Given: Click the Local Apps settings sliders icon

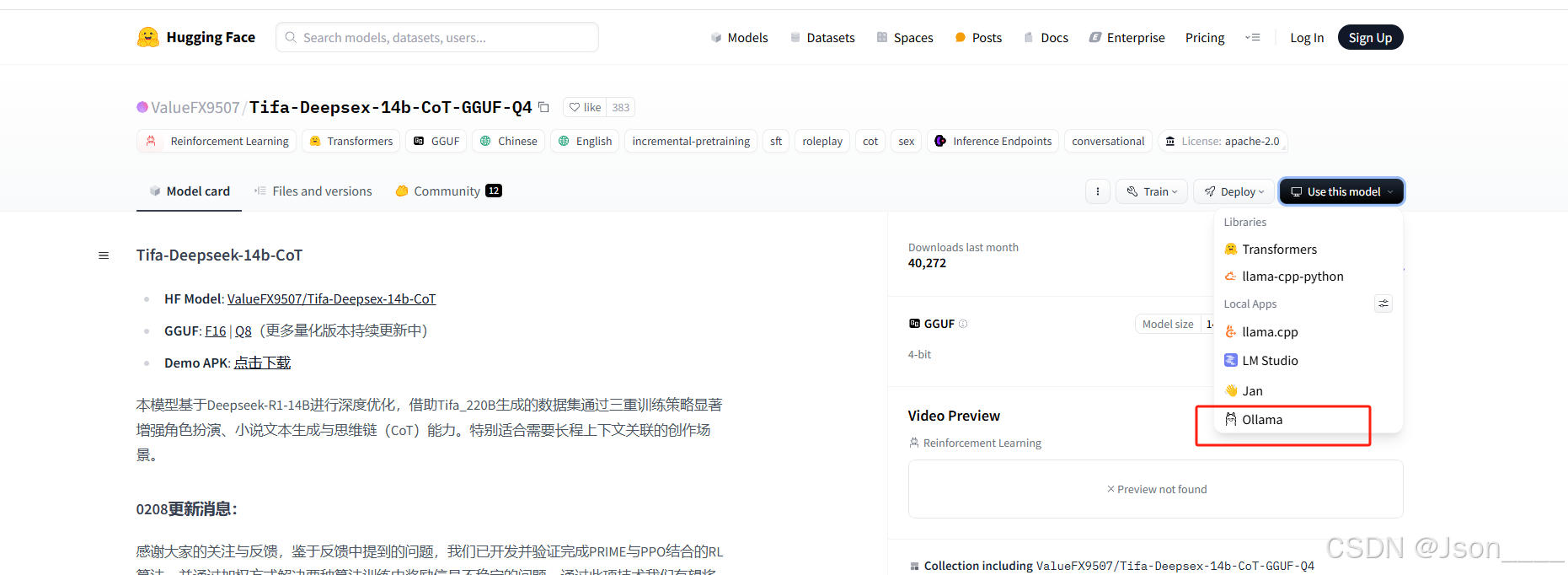Looking at the screenshot, I should [1383, 304].
